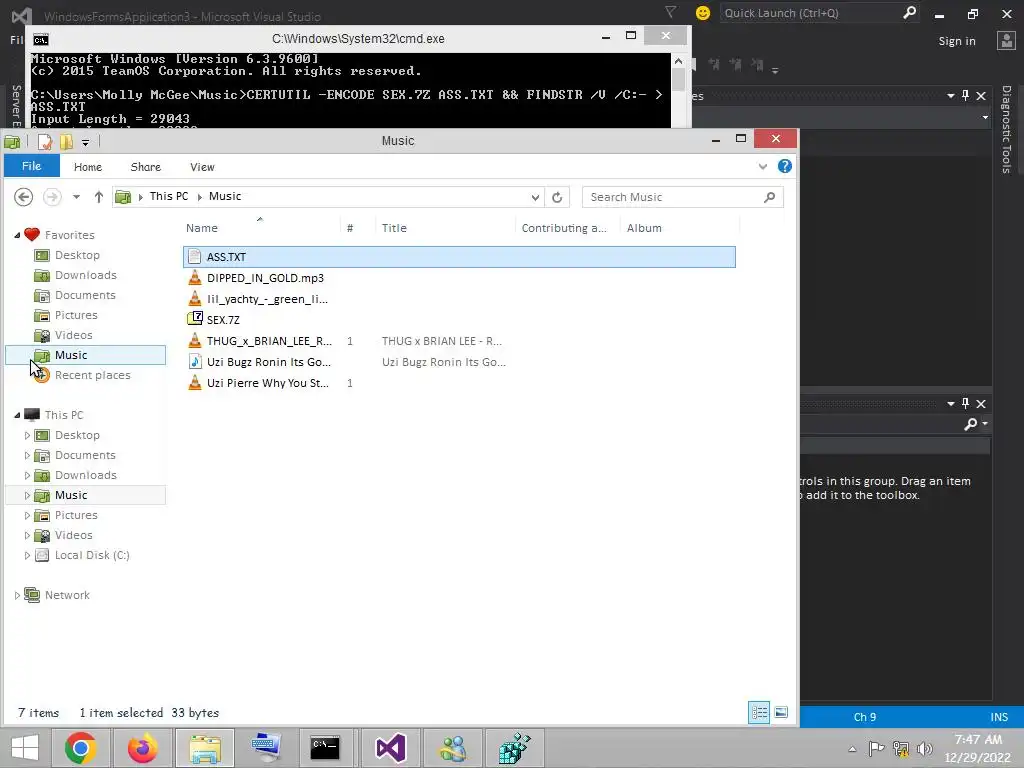The image size is (1024, 768).
Task: Sort by Album column header
Action: (679, 228)
